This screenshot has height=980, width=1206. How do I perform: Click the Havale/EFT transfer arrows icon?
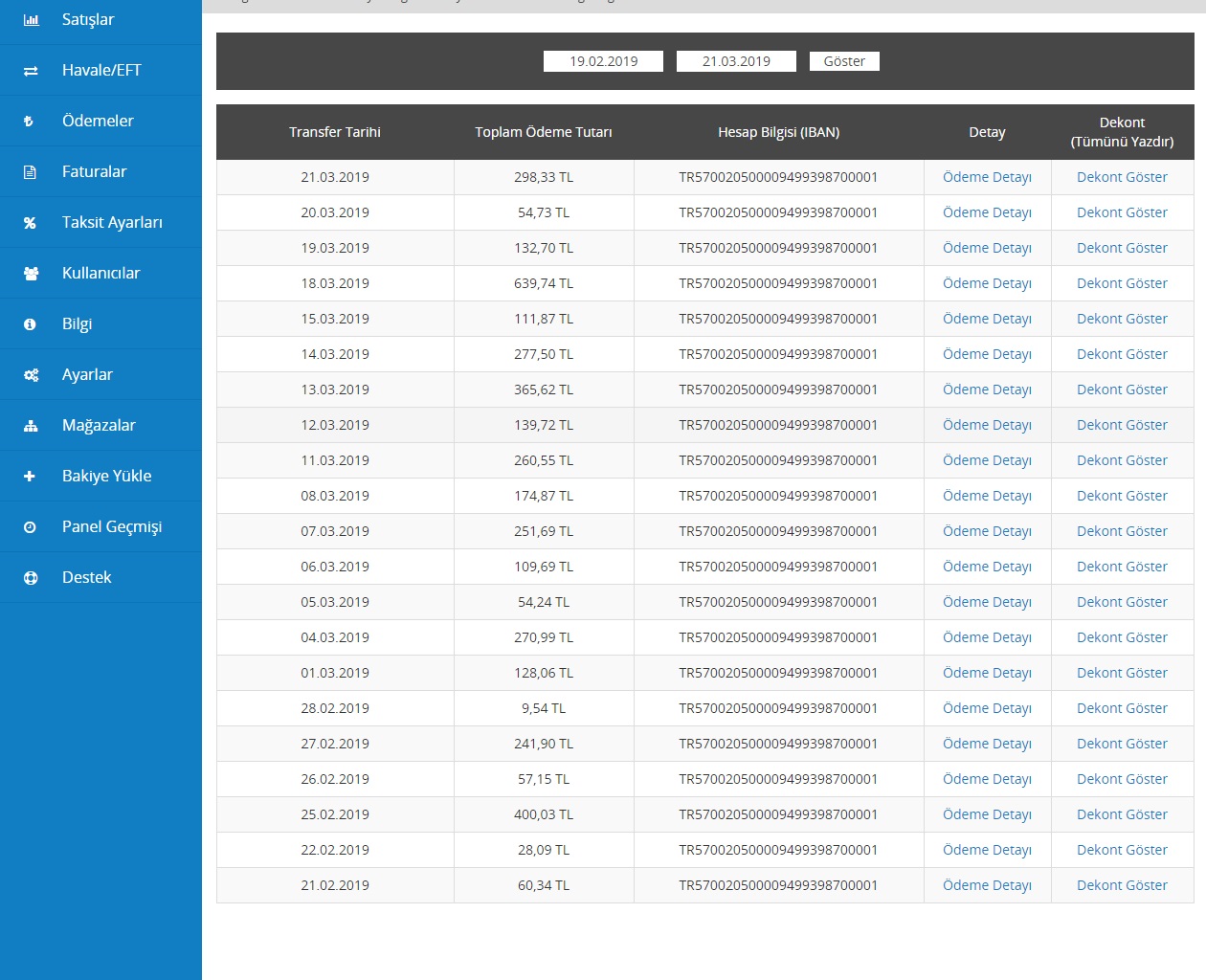31,71
